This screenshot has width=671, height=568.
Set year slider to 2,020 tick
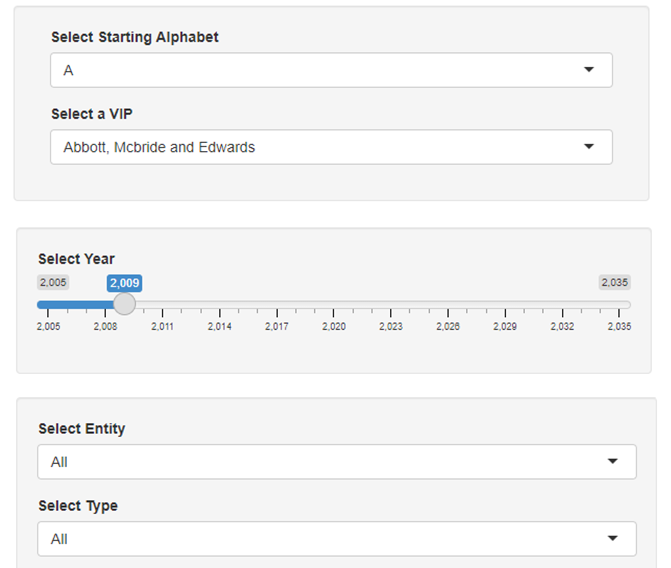pos(334,304)
